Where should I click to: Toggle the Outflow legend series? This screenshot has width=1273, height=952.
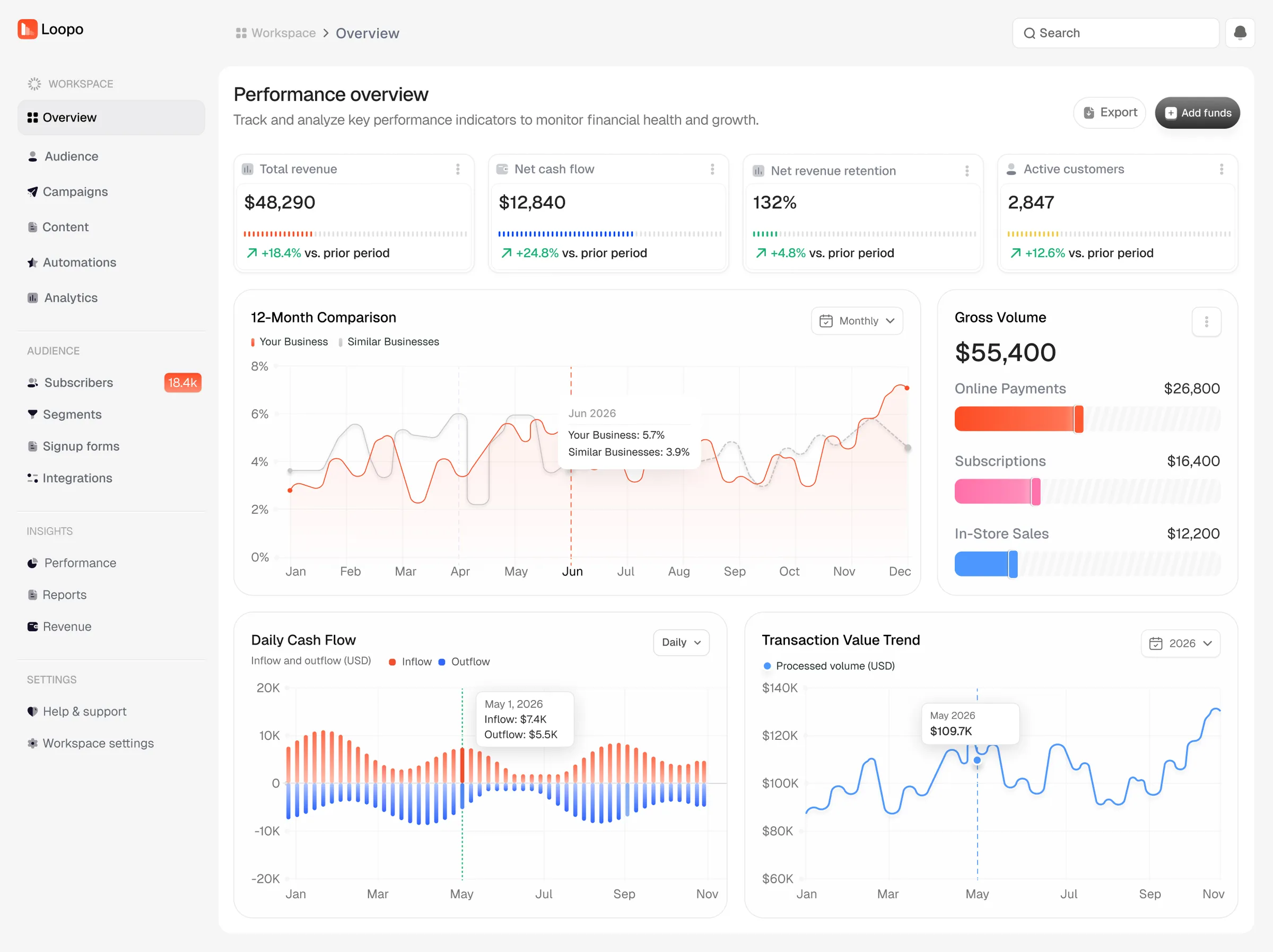click(x=464, y=662)
